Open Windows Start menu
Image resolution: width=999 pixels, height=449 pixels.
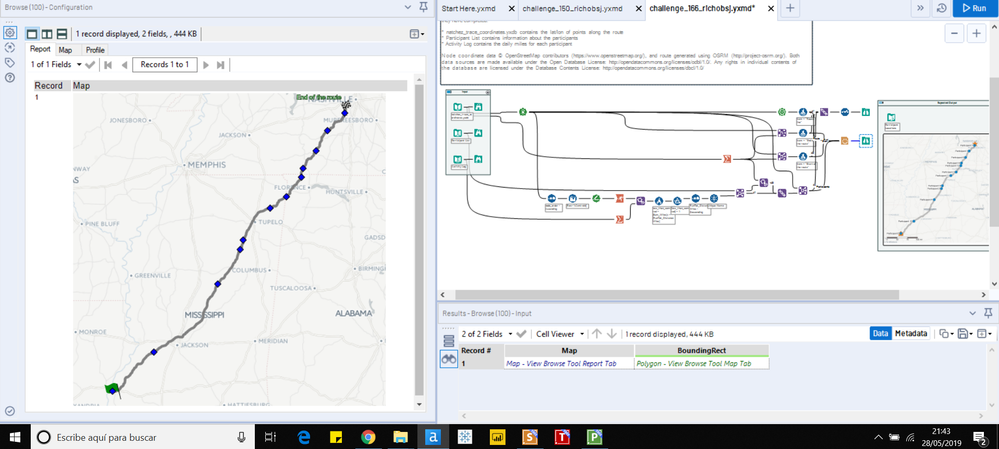[x=15, y=437]
